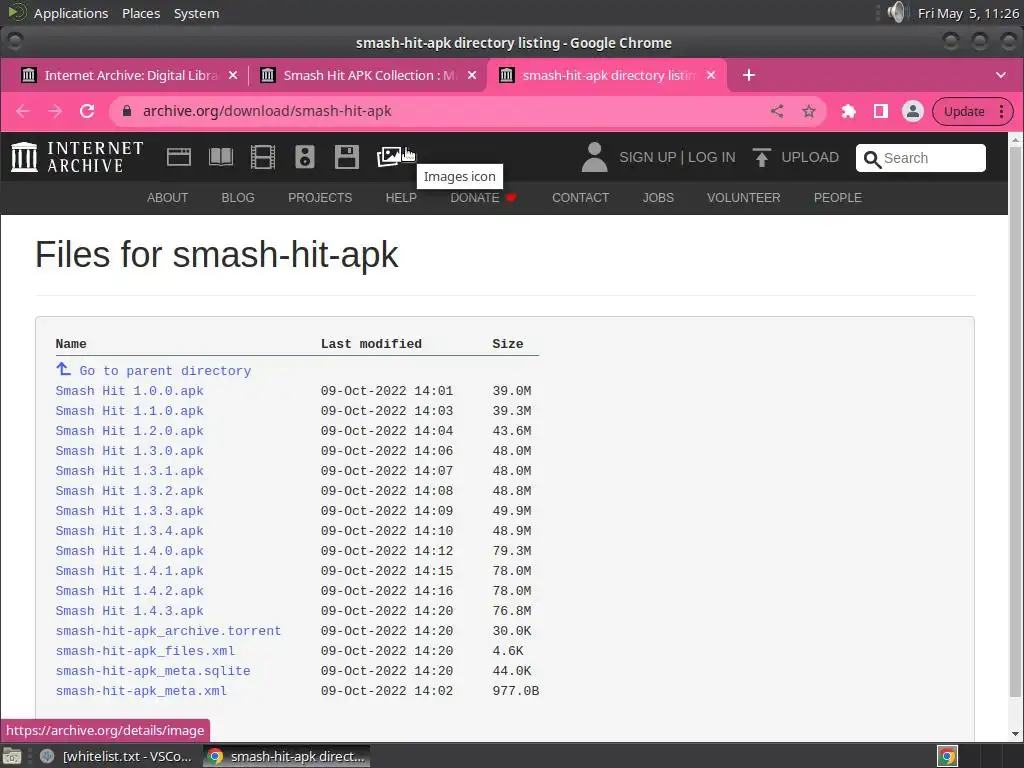Screen dimensions: 1024x768
Task: Open the Video film icon
Action: click(x=263, y=157)
